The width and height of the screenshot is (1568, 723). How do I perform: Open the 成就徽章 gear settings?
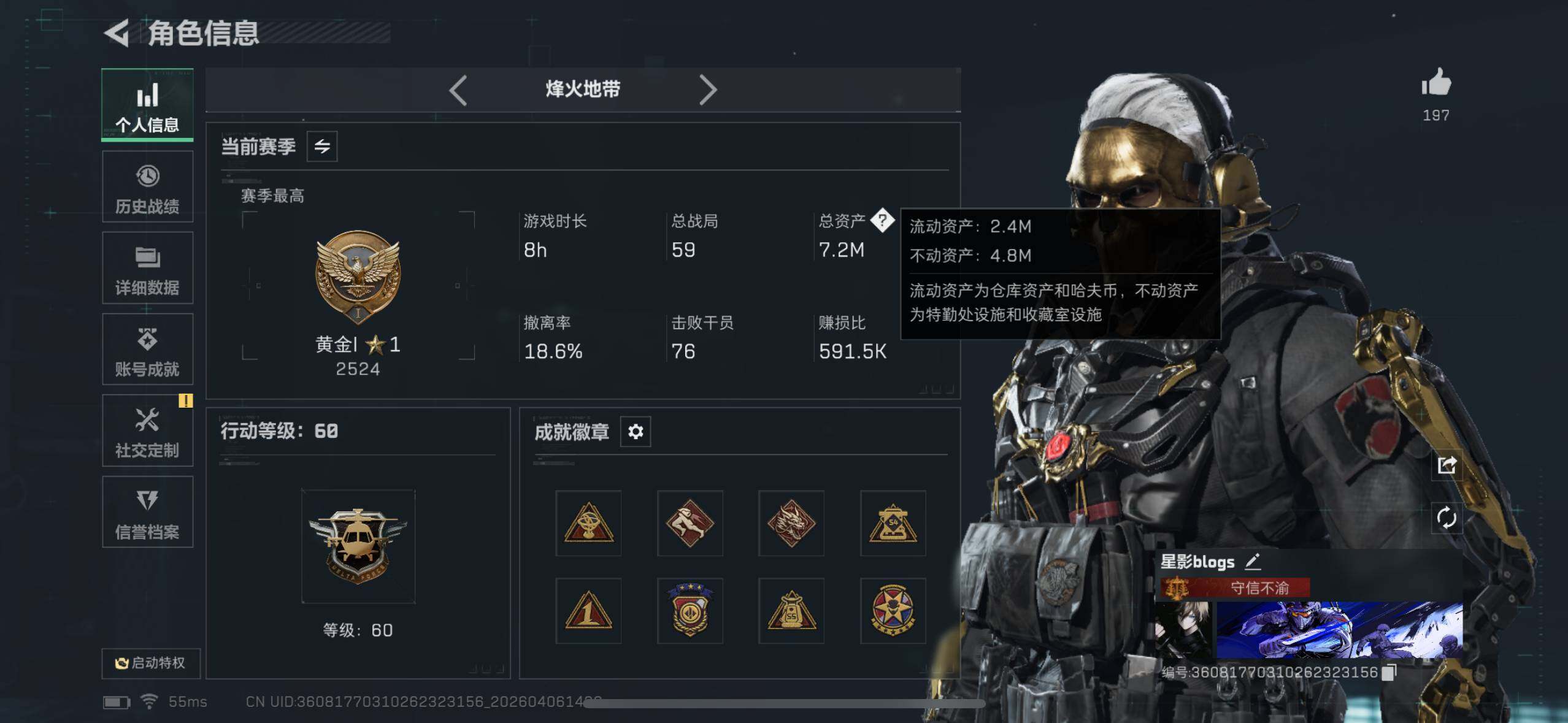click(x=636, y=432)
